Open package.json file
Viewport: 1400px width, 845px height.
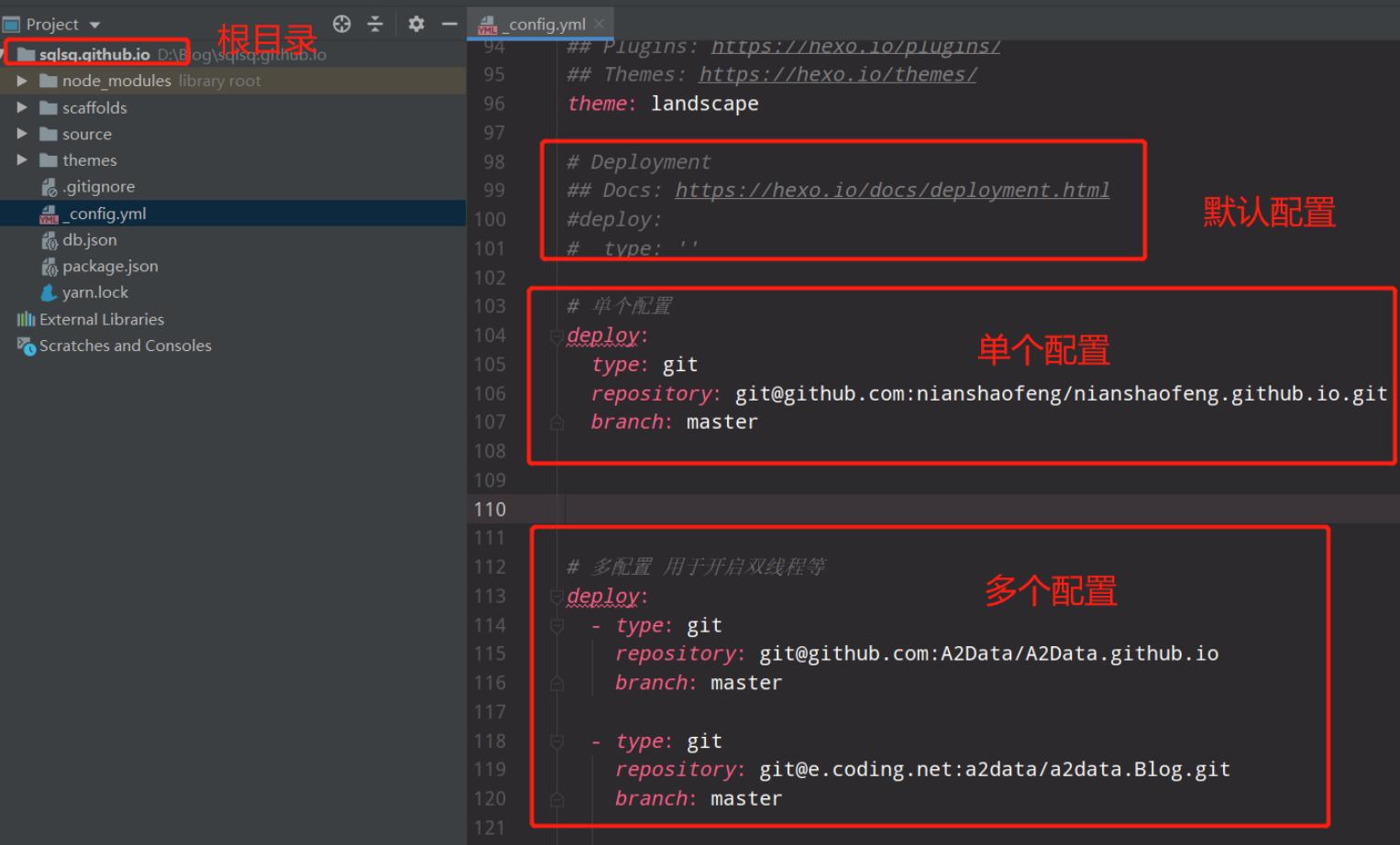[x=110, y=267]
